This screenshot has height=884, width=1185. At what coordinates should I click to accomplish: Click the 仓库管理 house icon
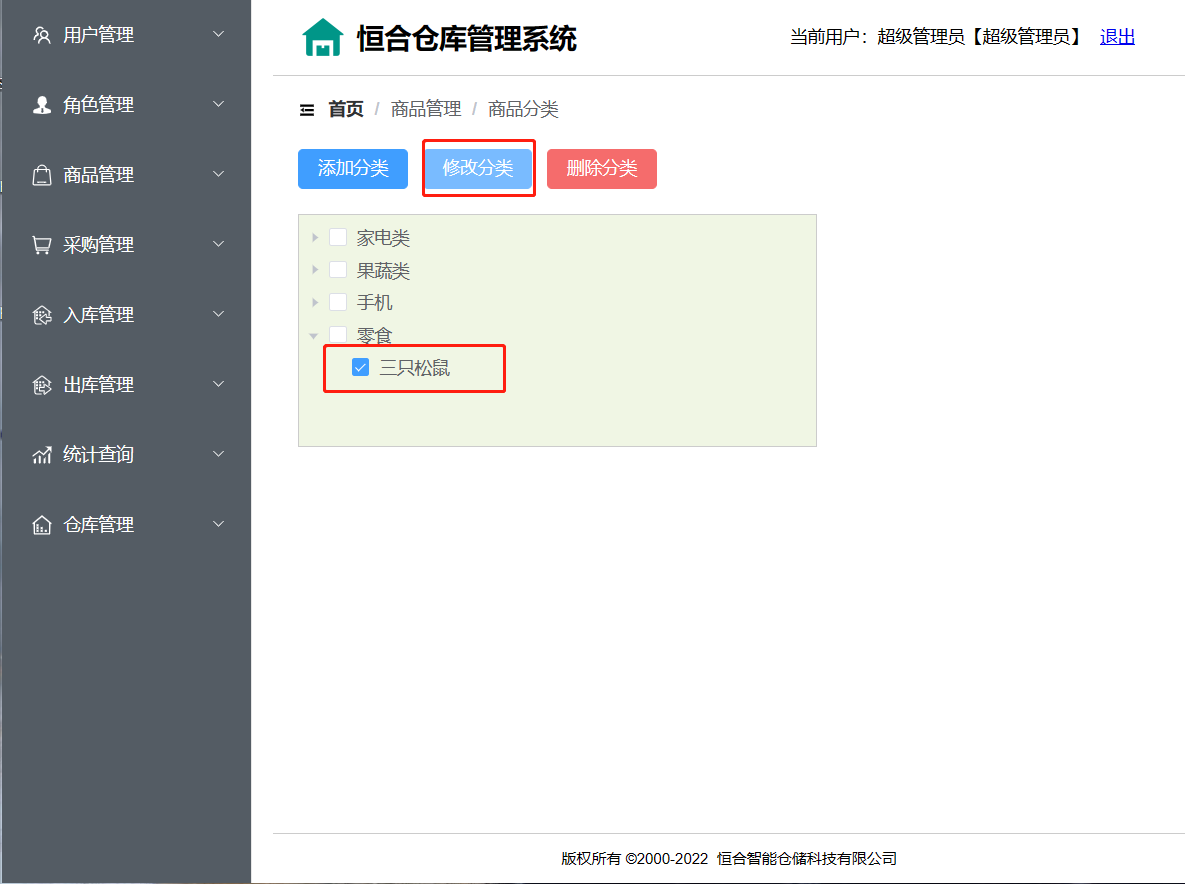pyautogui.click(x=42, y=525)
